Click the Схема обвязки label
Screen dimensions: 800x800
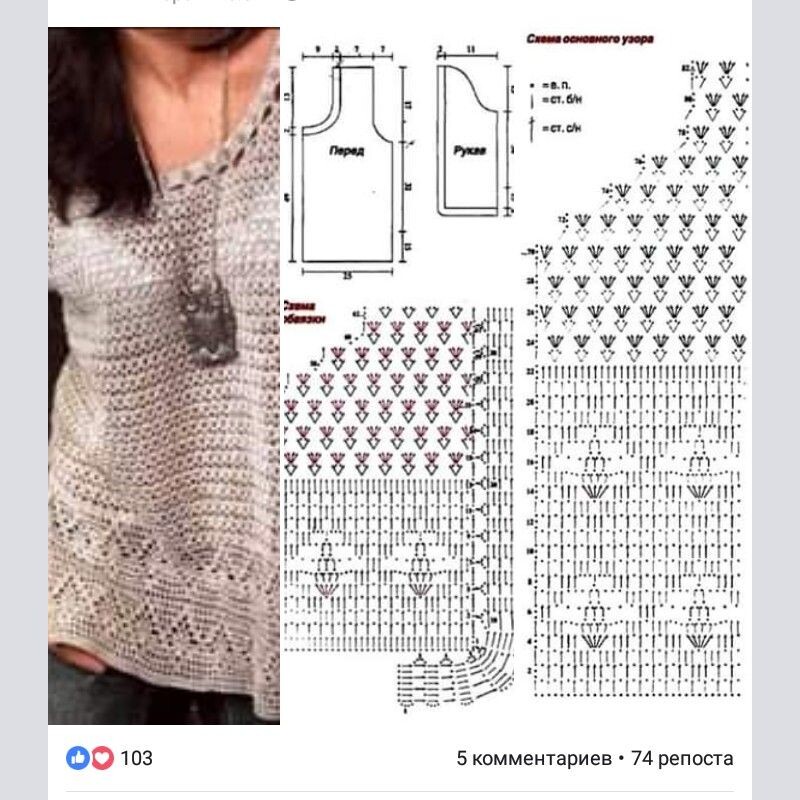tap(304, 312)
